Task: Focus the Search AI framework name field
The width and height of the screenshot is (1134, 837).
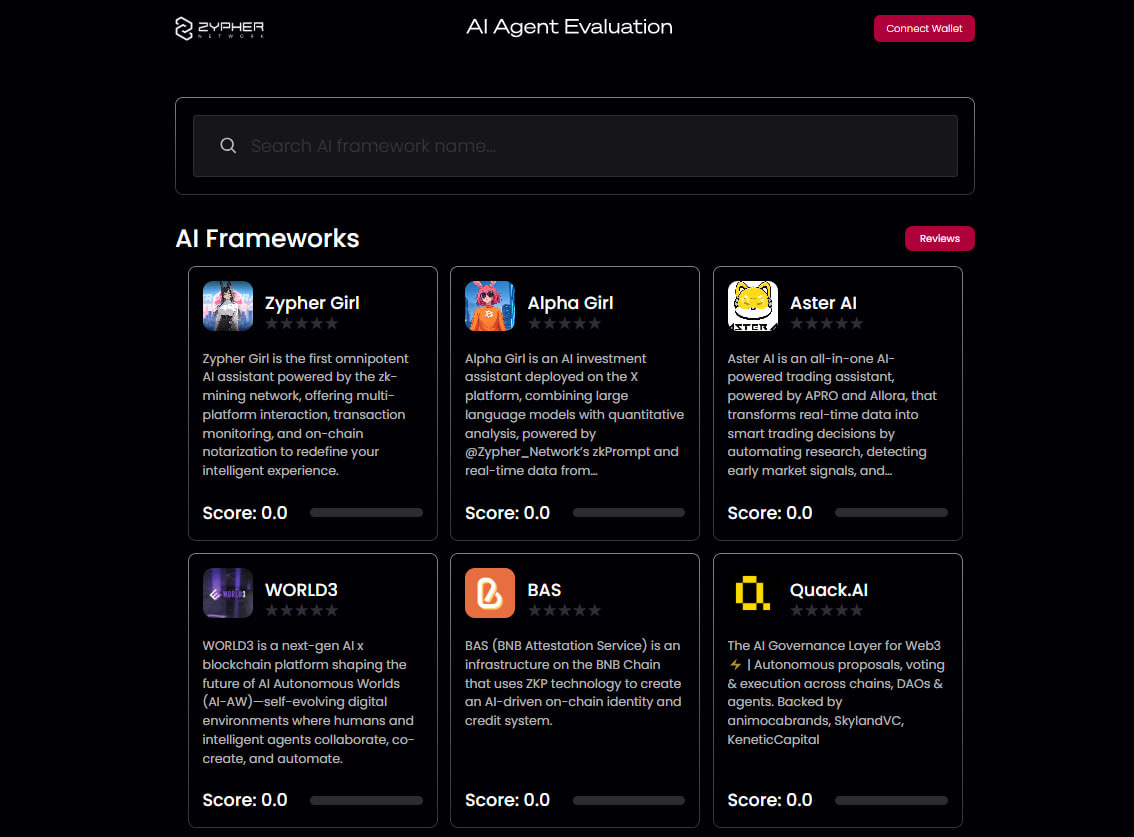Action: (x=575, y=146)
